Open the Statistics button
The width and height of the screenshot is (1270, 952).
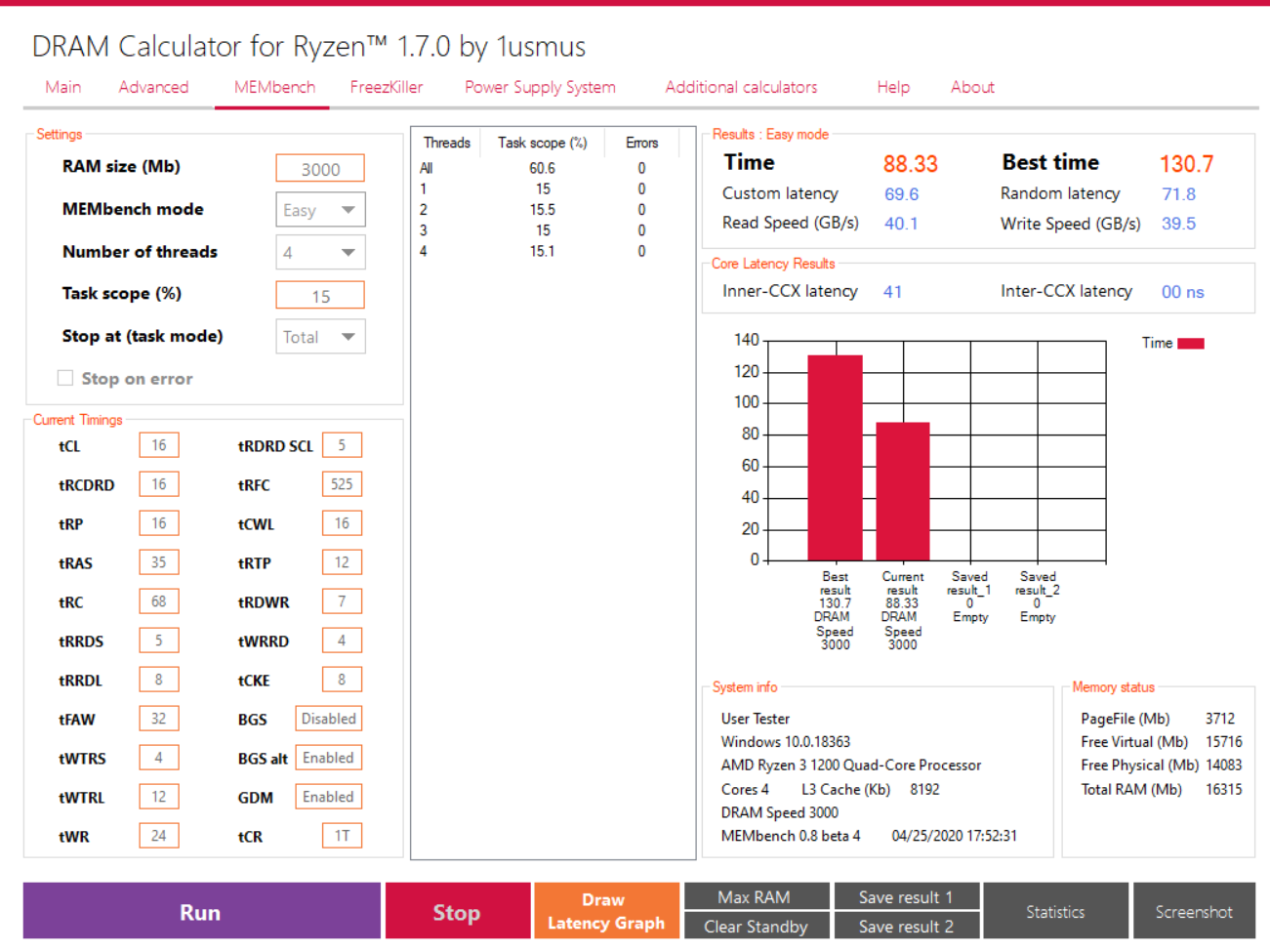[1055, 911]
